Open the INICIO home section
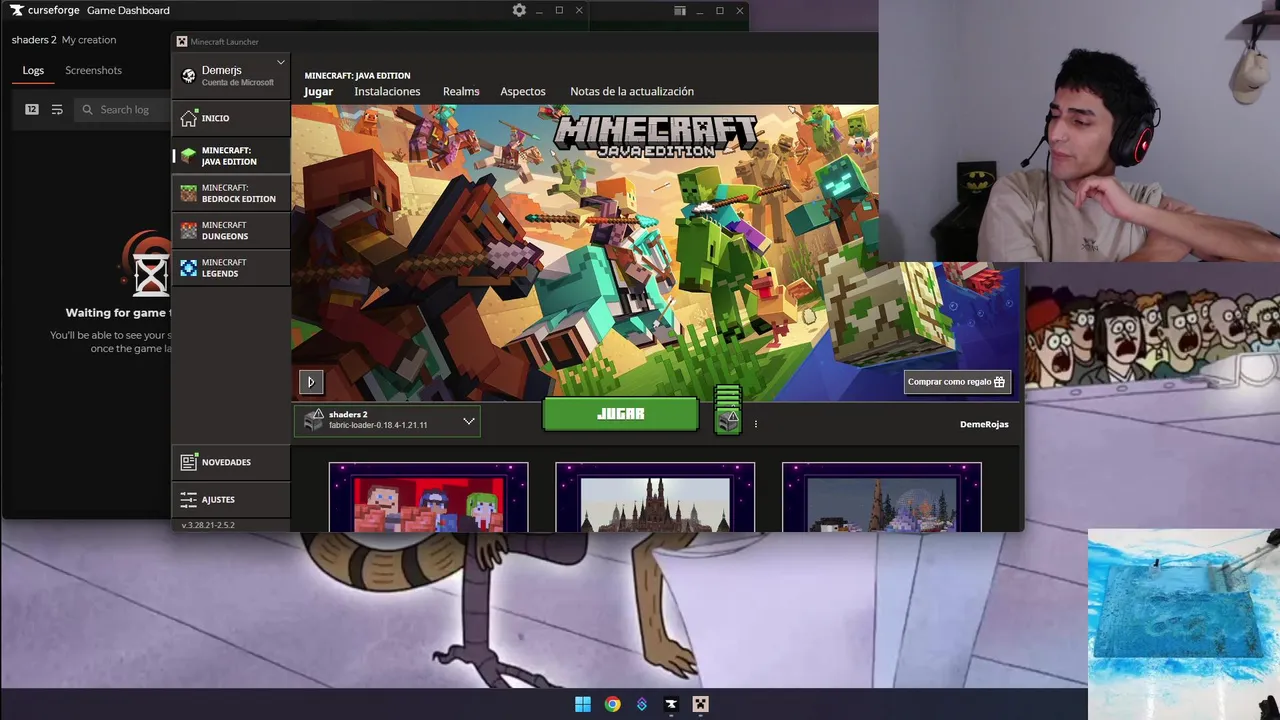 pos(231,118)
